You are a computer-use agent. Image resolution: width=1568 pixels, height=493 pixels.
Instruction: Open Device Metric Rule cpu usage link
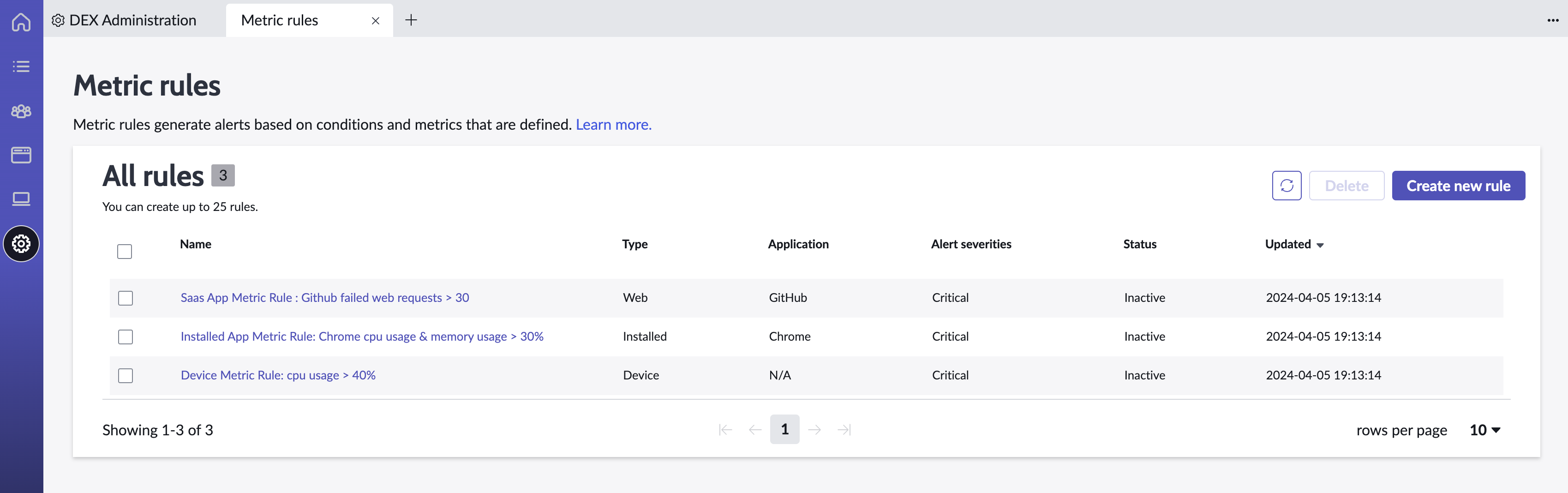(278, 376)
